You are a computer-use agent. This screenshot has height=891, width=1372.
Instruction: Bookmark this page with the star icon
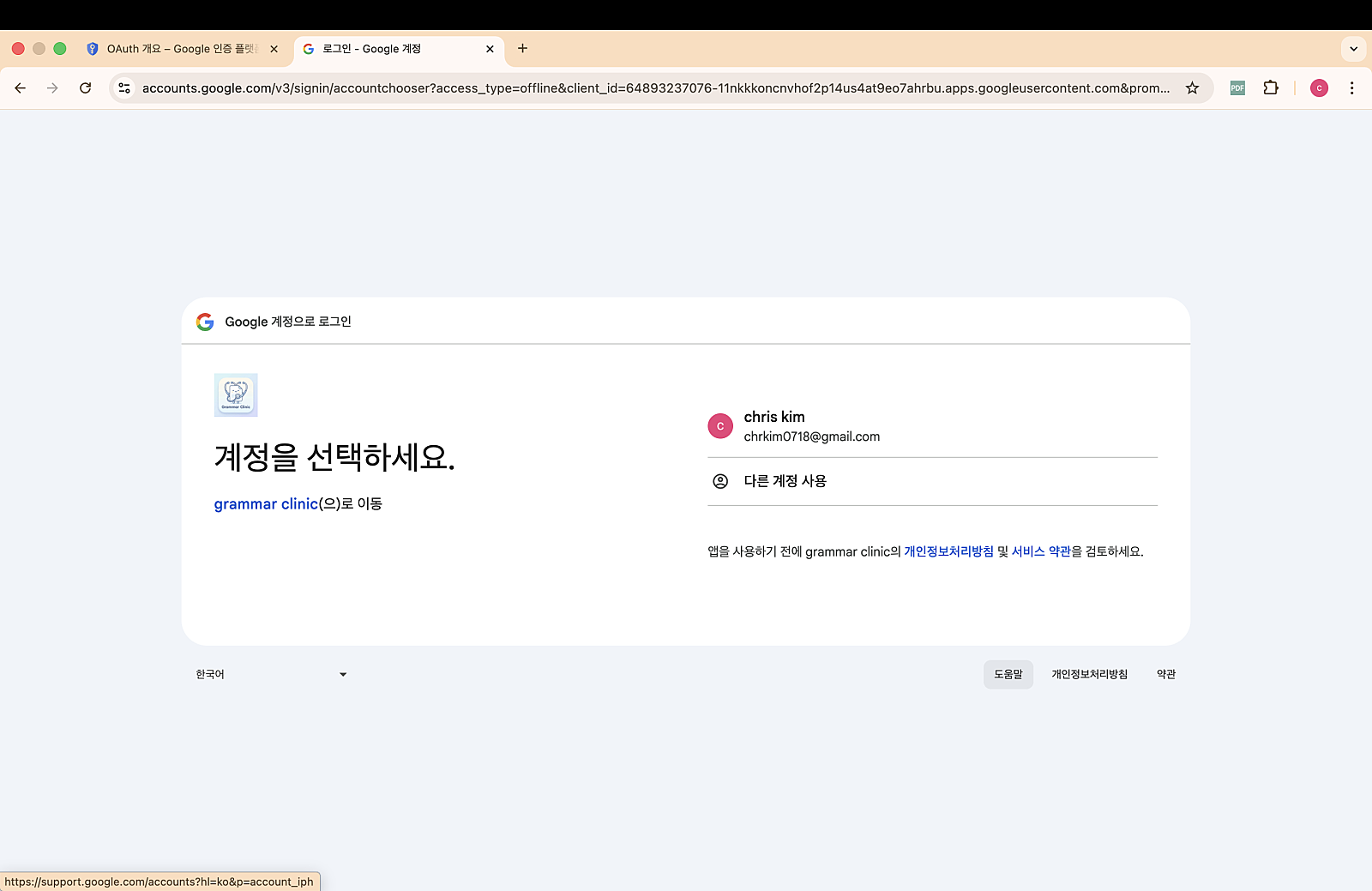point(1192,88)
